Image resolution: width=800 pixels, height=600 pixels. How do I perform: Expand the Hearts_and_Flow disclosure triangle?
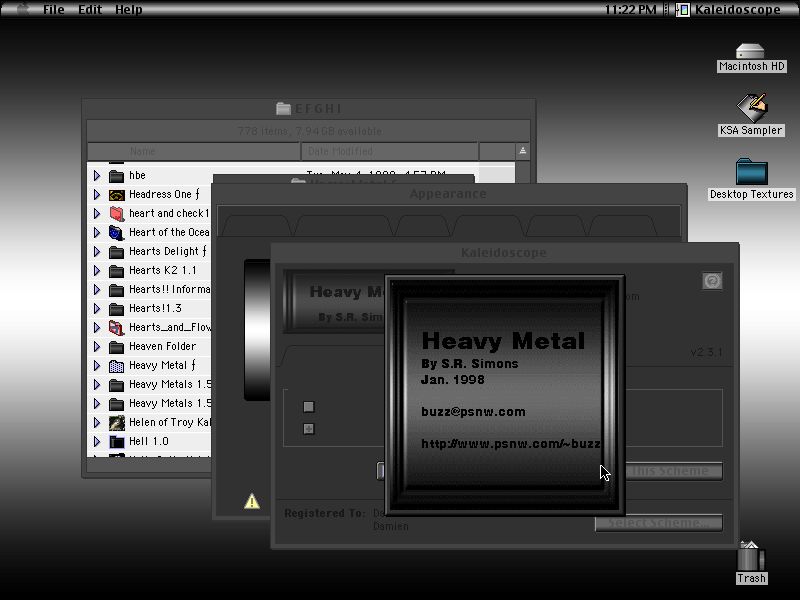click(x=97, y=328)
